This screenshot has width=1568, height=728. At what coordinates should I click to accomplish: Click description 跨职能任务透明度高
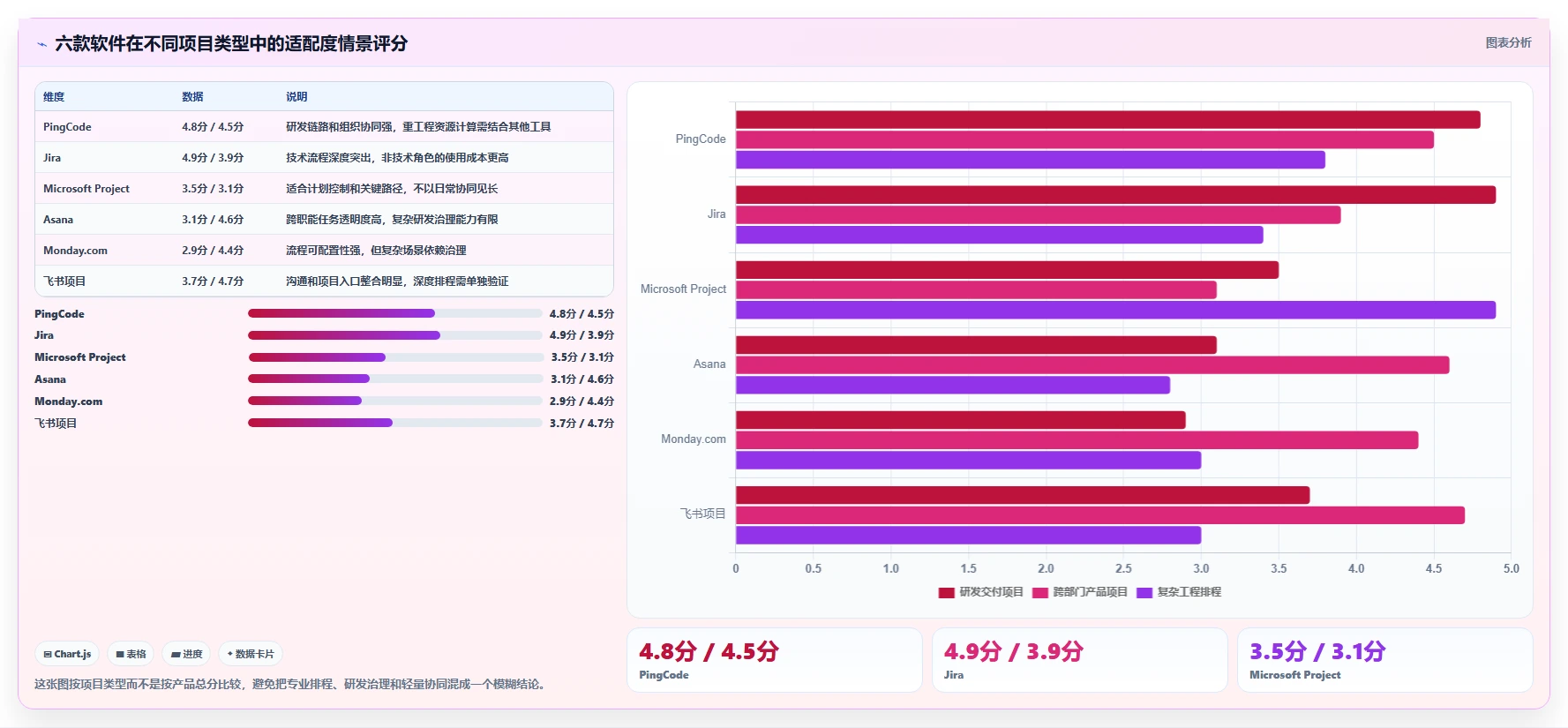(x=392, y=220)
